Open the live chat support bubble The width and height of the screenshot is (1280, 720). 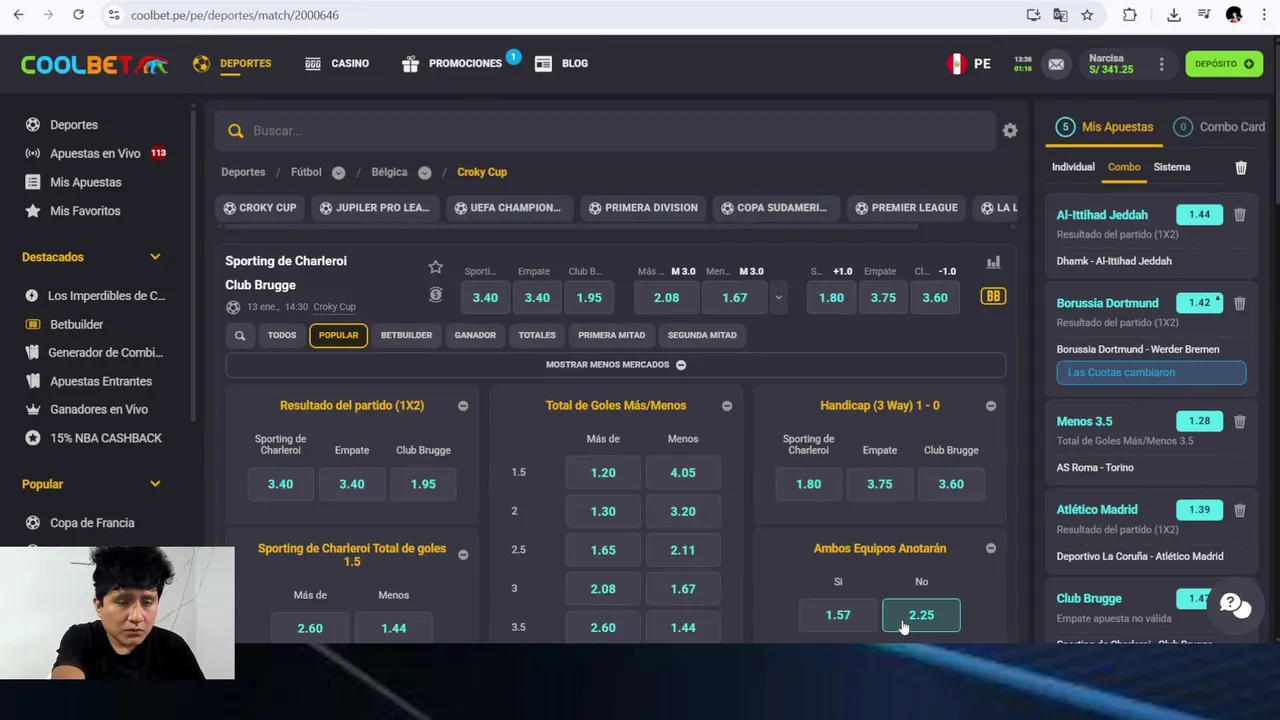pos(1235,605)
